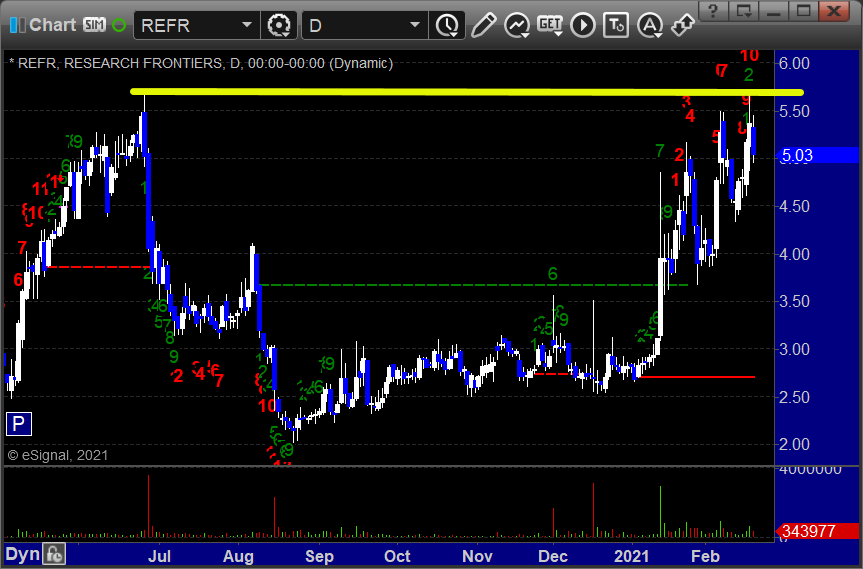Open the REFR symbol dropdown arrow
The height and width of the screenshot is (569, 863).
[247, 25]
